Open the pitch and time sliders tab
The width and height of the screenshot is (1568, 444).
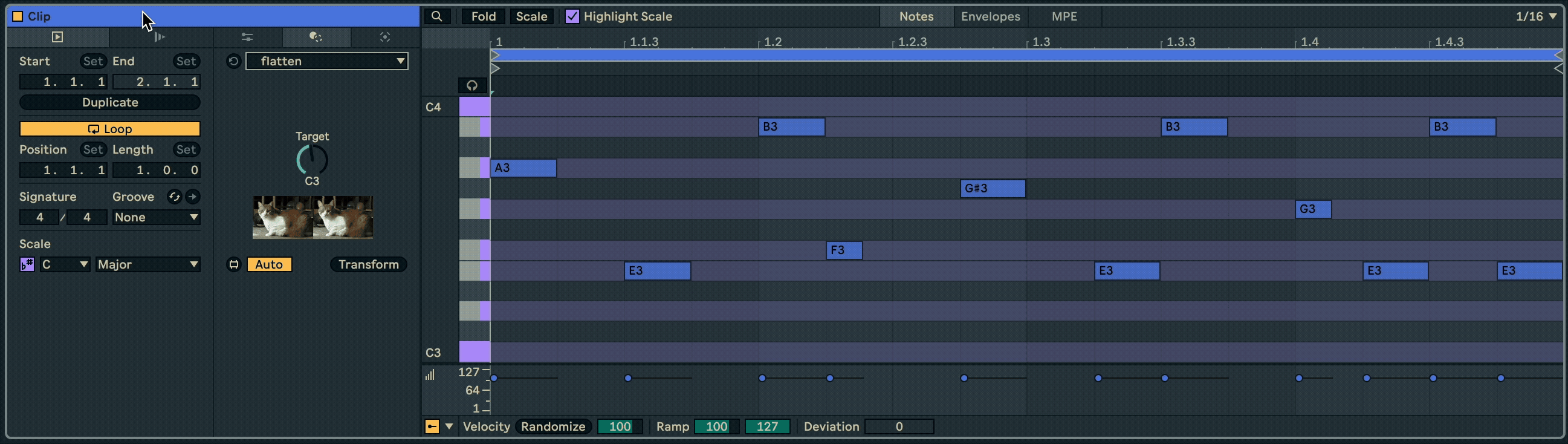click(x=247, y=37)
